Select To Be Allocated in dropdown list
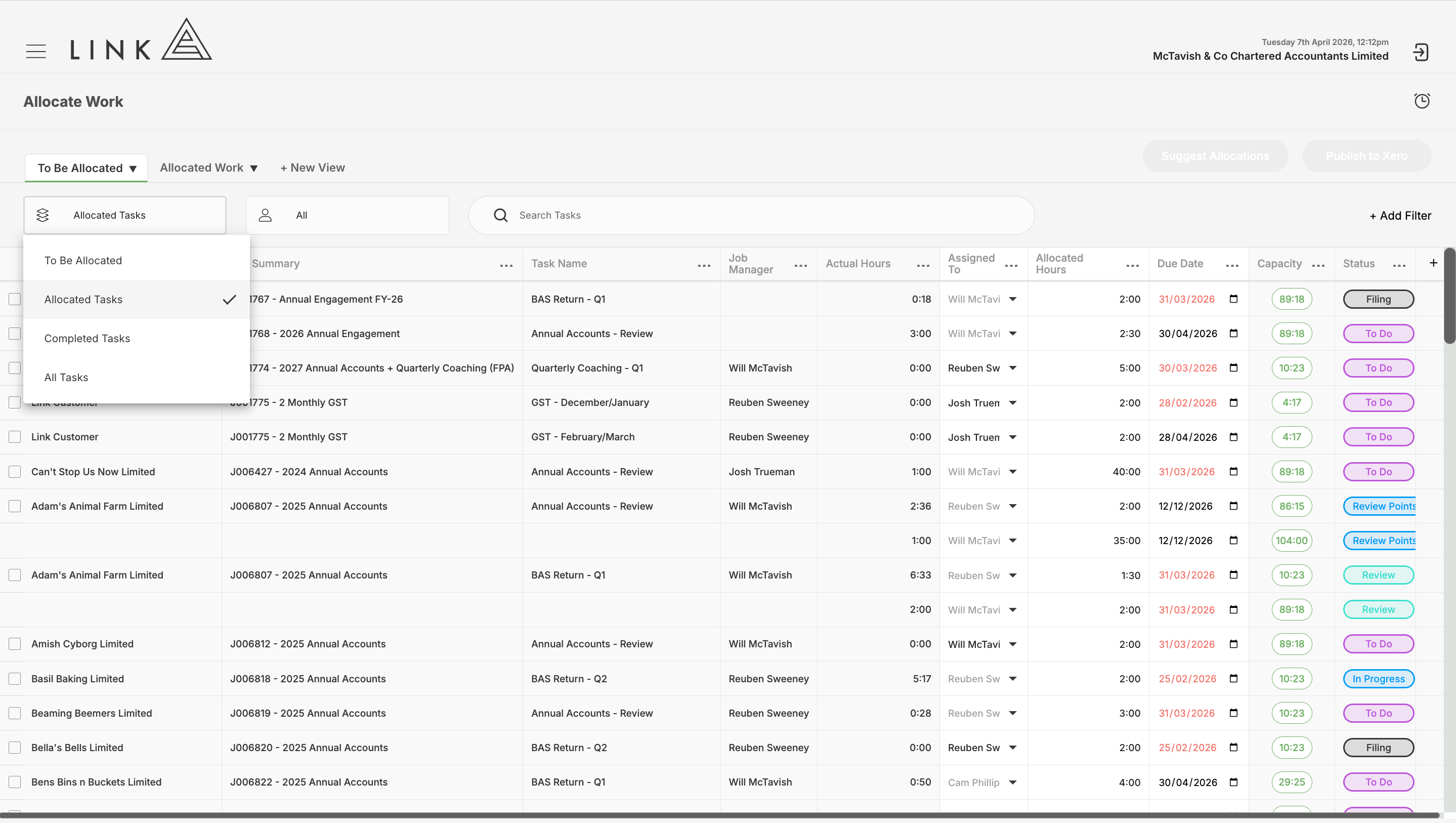This screenshot has width=1456, height=823. [x=136, y=261]
